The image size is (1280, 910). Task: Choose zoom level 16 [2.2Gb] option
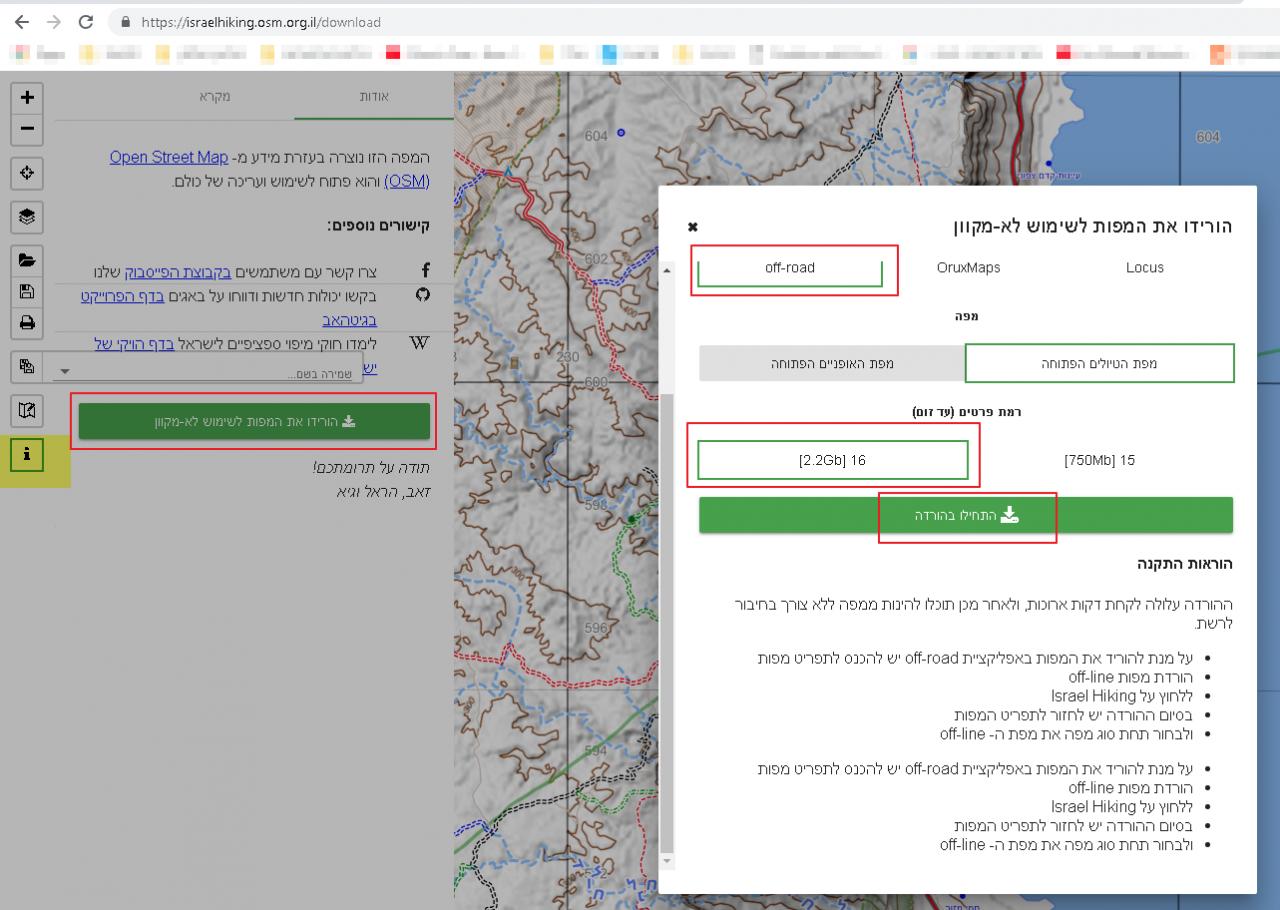832,461
